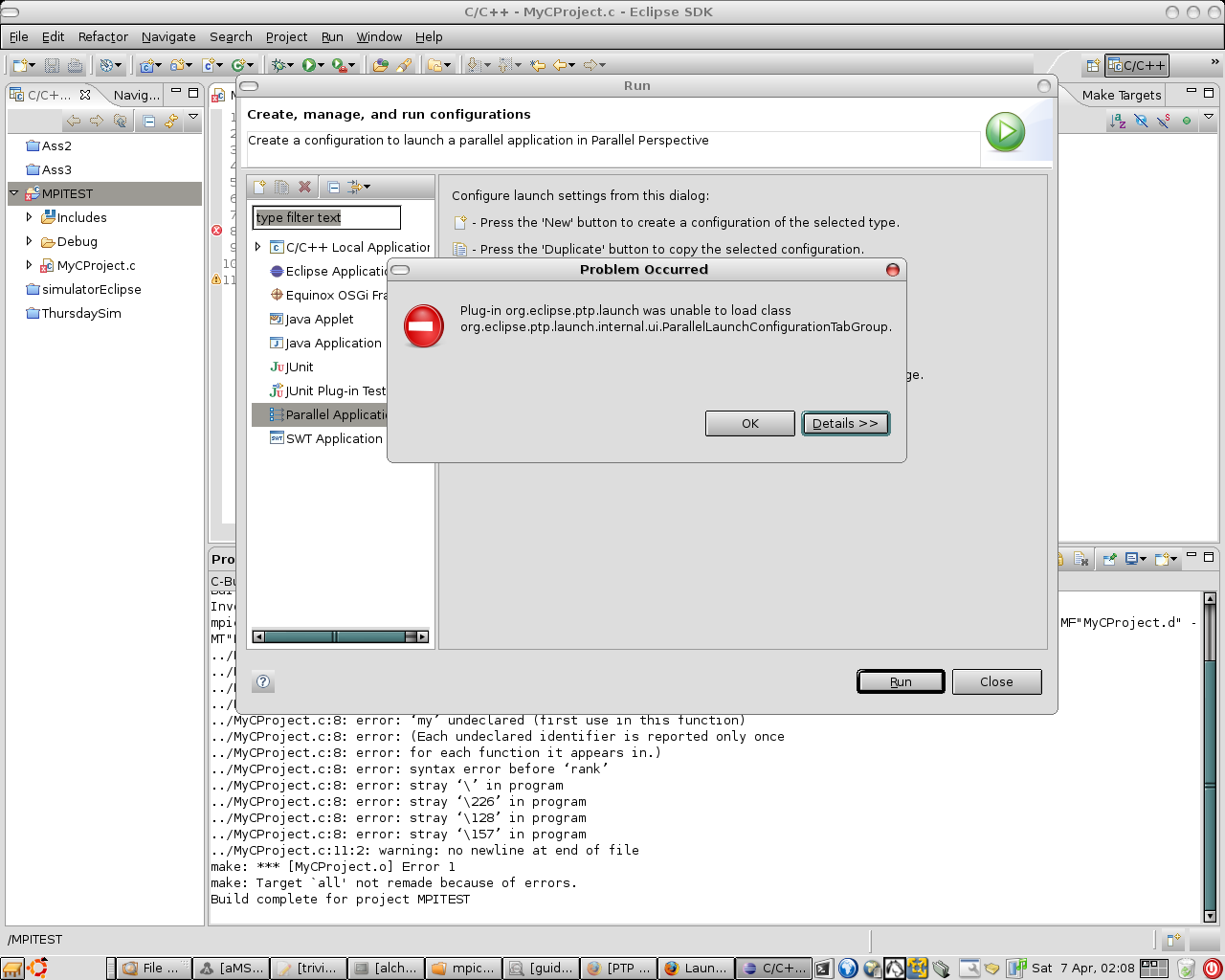
Task: Click the New wizard toolbar icon
Action: point(20,65)
